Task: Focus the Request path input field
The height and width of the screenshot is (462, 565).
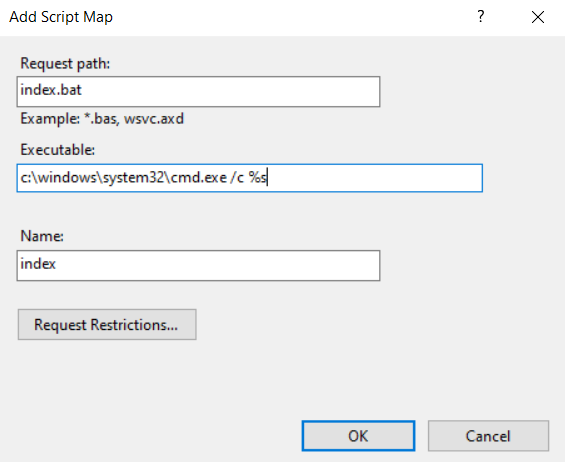Action: pos(198,91)
